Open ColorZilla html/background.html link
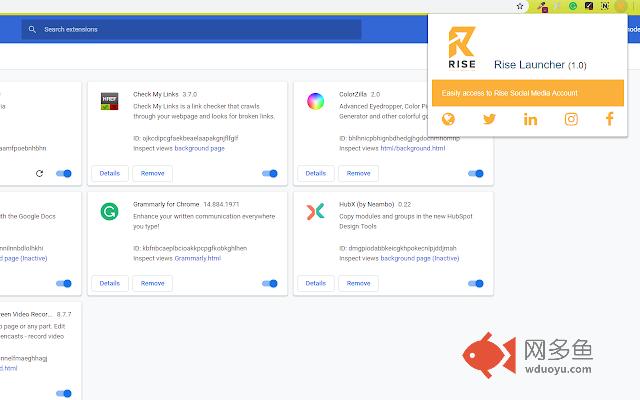 (x=413, y=149)
